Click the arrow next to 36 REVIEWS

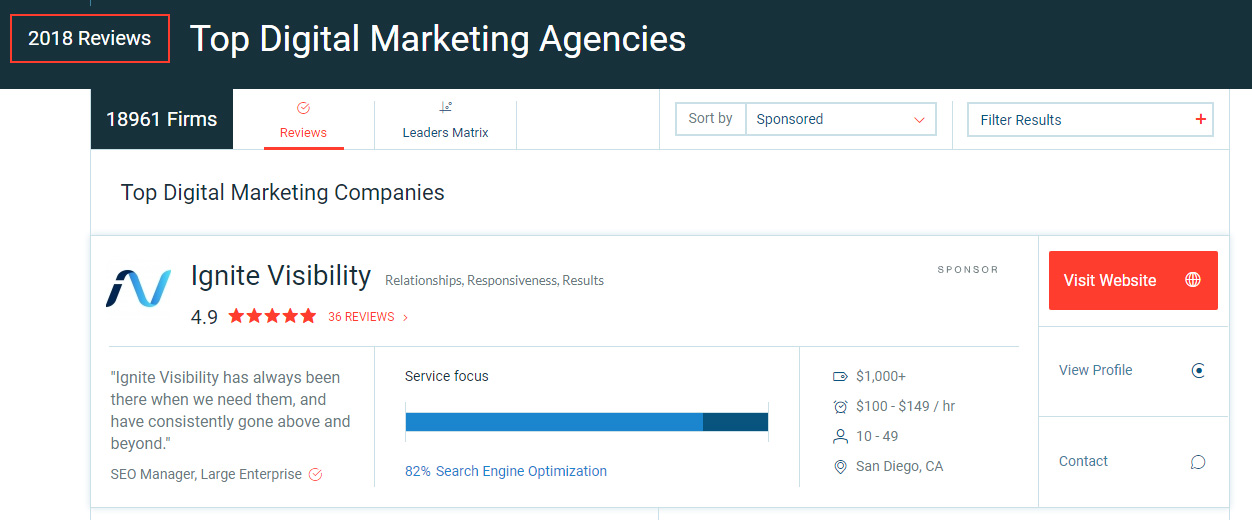405,318
